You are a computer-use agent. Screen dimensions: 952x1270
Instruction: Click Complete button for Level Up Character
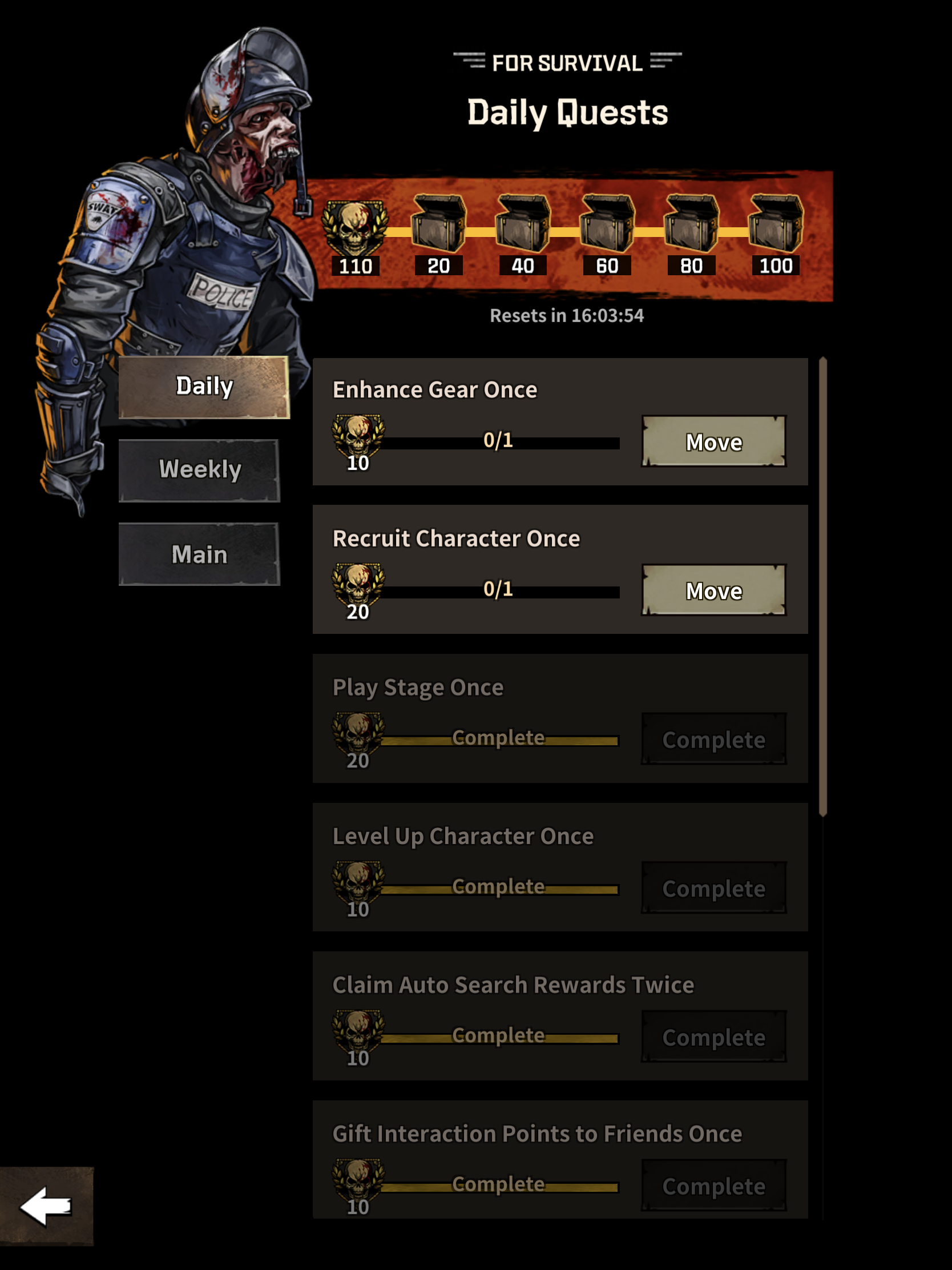pyautogui.click(x=714, y=887)
